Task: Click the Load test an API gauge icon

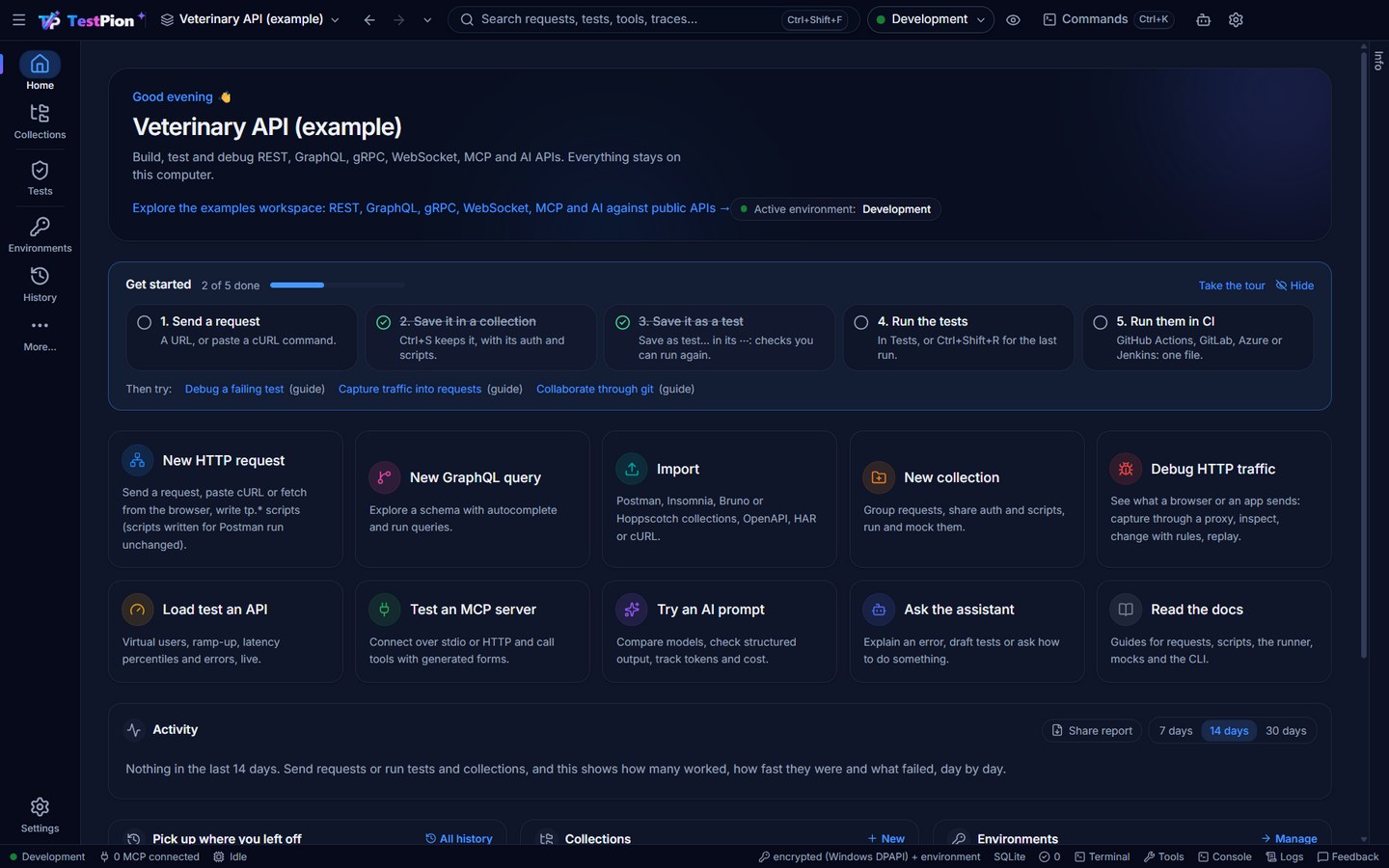Action: coord(138,610)
